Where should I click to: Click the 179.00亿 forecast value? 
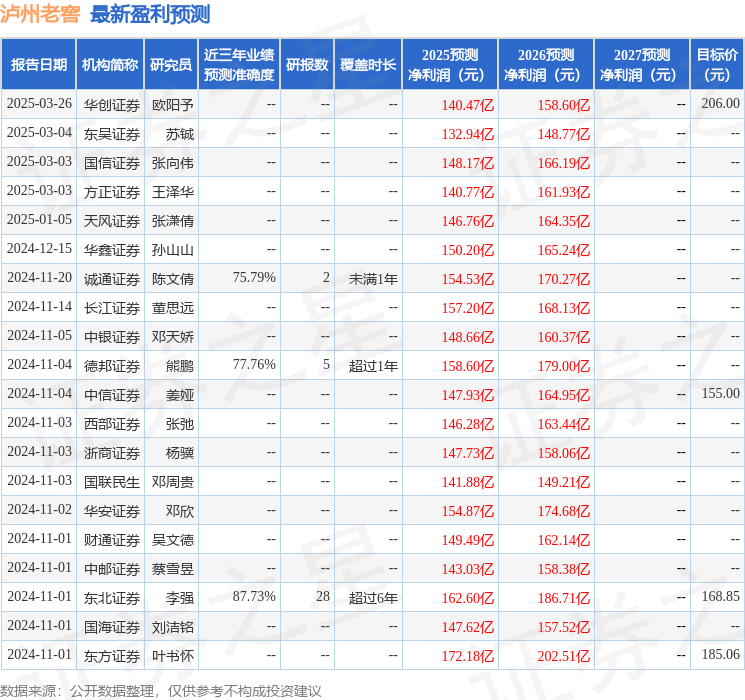[564, 366]
